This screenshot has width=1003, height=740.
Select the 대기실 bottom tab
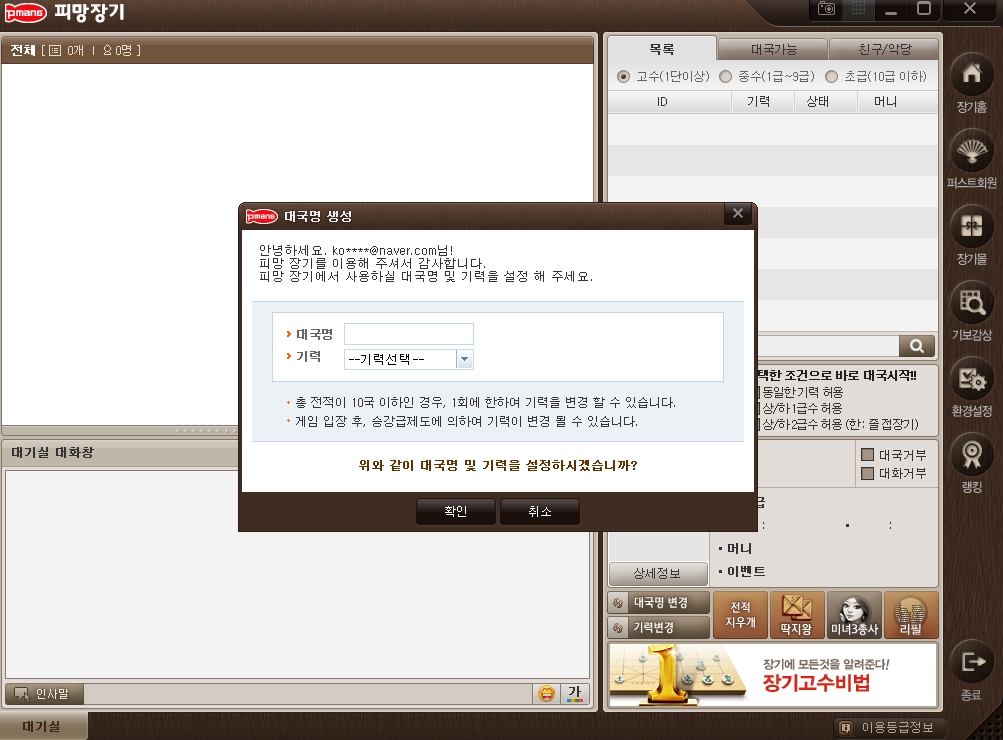(x=42, y=726)
